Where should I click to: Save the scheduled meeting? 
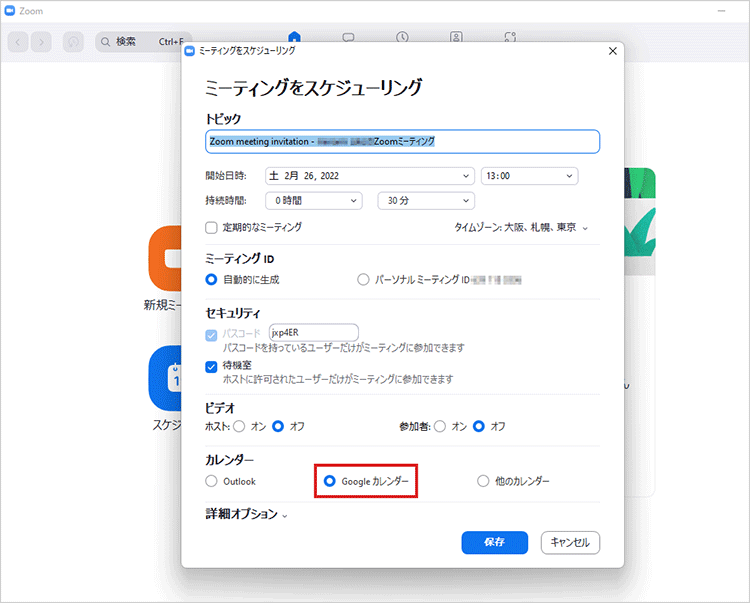click(x=495, y=542)
